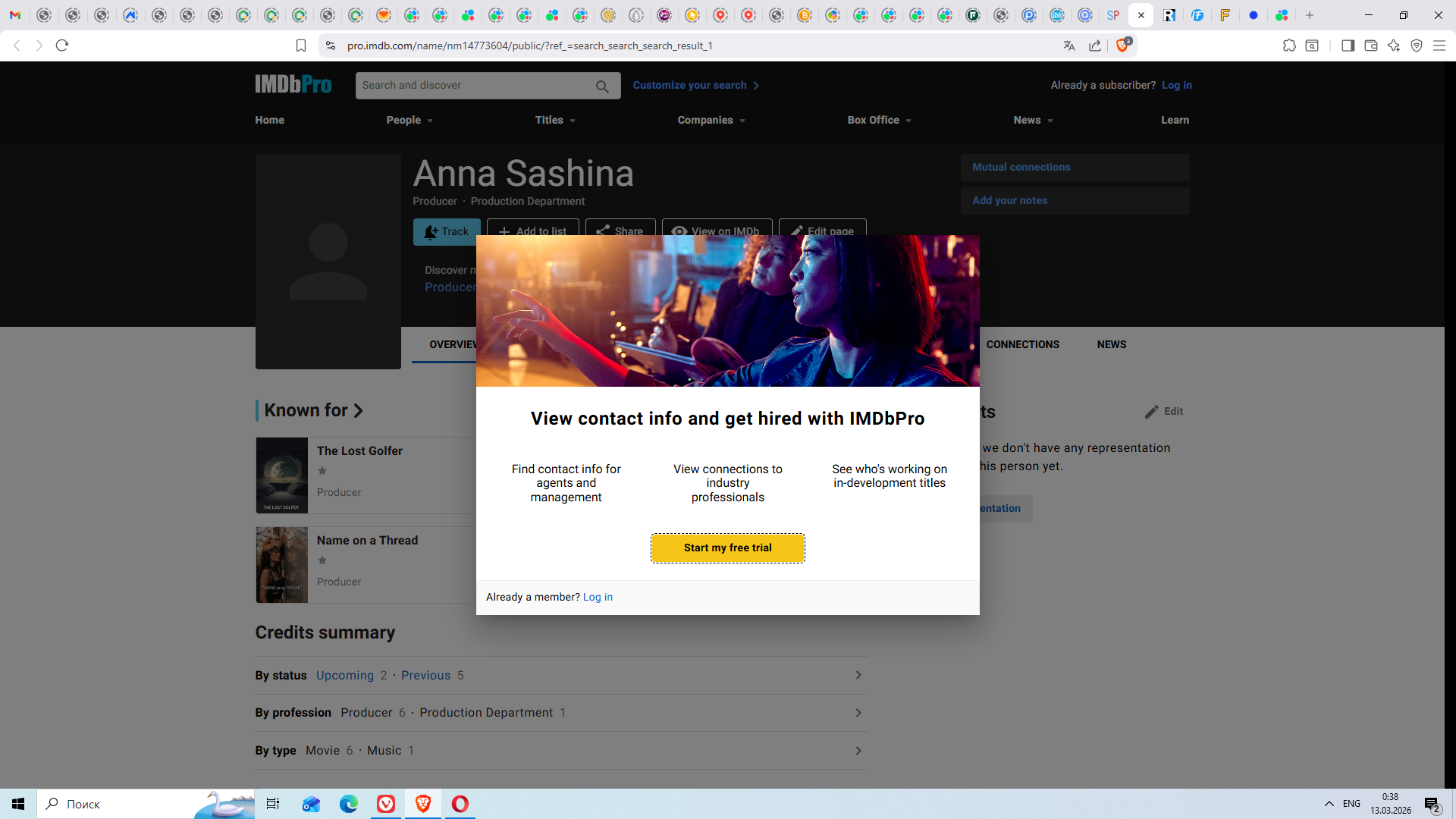
Task: Click the pencil Edit icon for contacts
Action: pyautogui.click(x=1152, y=412)
